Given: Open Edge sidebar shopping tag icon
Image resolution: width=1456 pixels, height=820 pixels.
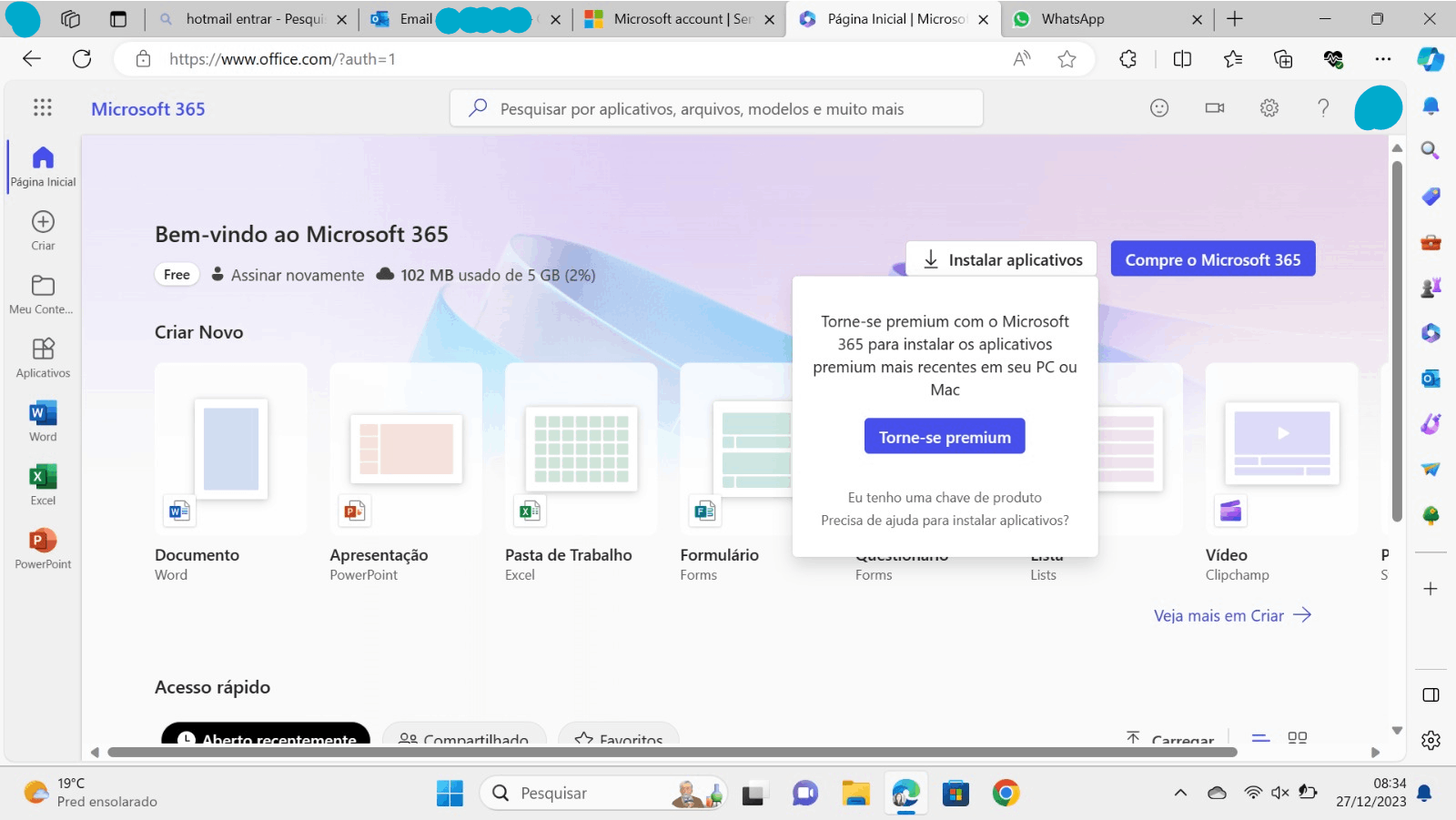Looking at the screenshot, I should (1431, 196).
